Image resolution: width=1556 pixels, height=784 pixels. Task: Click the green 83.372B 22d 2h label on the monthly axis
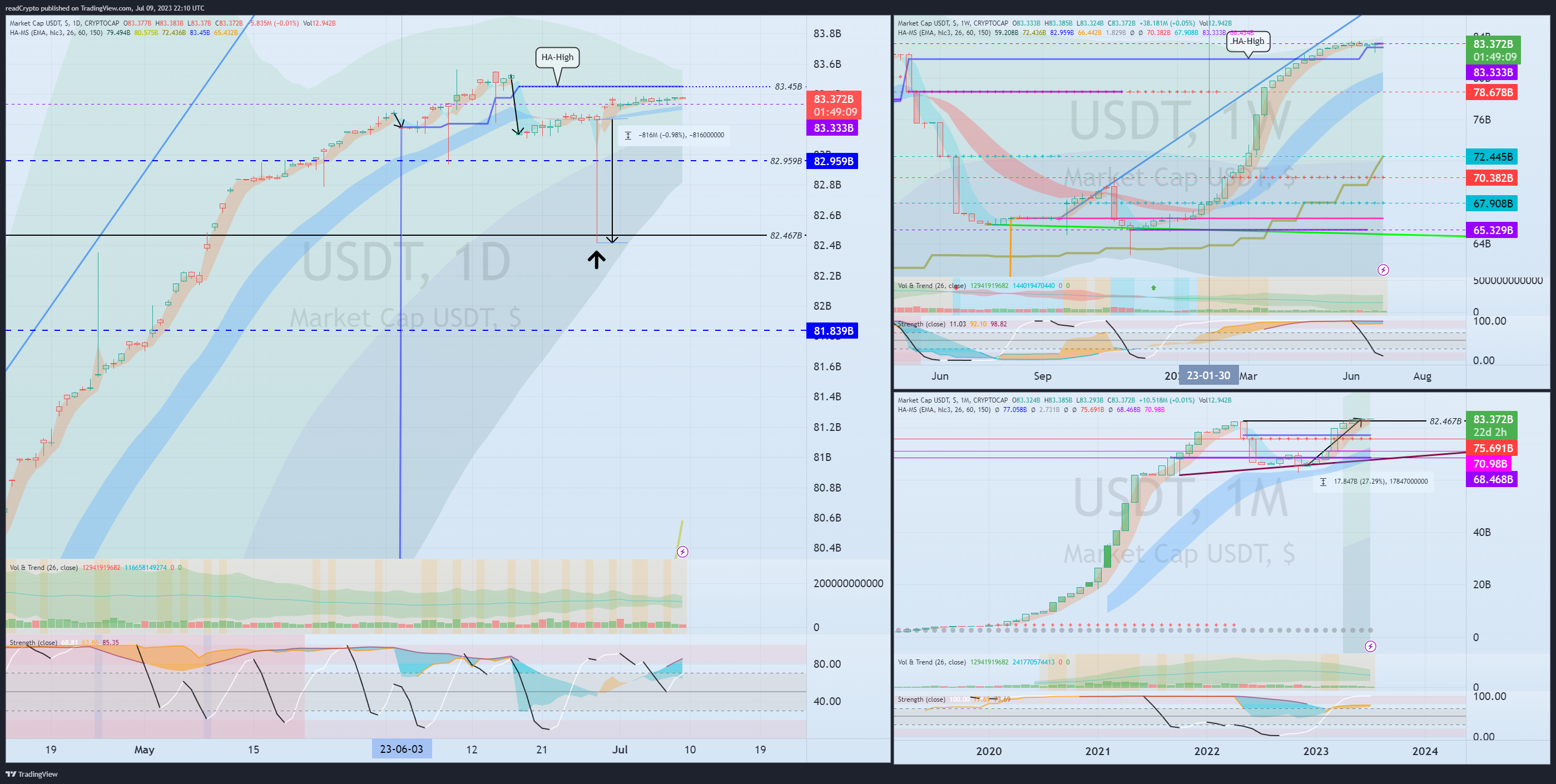pyautogui.click(x=1493, y=426)
